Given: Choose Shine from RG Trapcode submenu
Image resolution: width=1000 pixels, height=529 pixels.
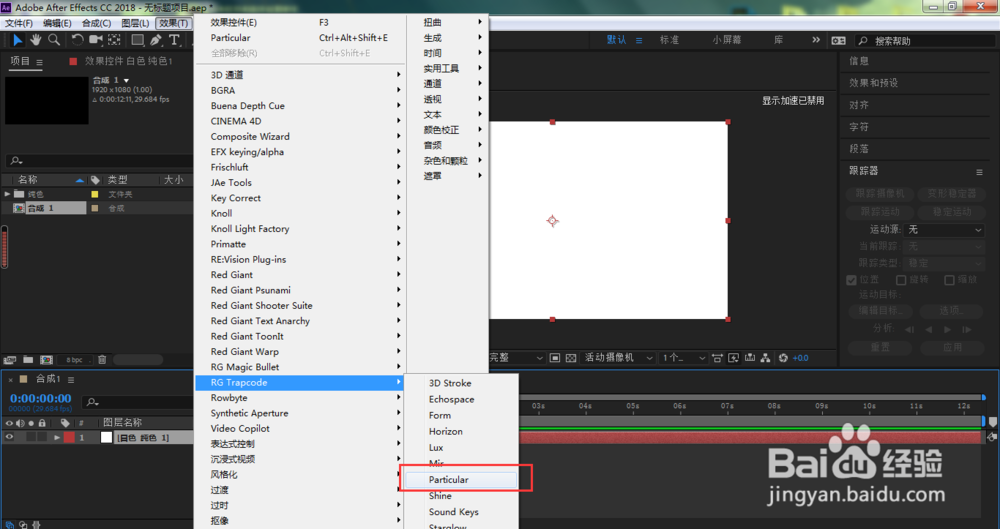Looking at the screenshot, I should [x=440, y=496].
